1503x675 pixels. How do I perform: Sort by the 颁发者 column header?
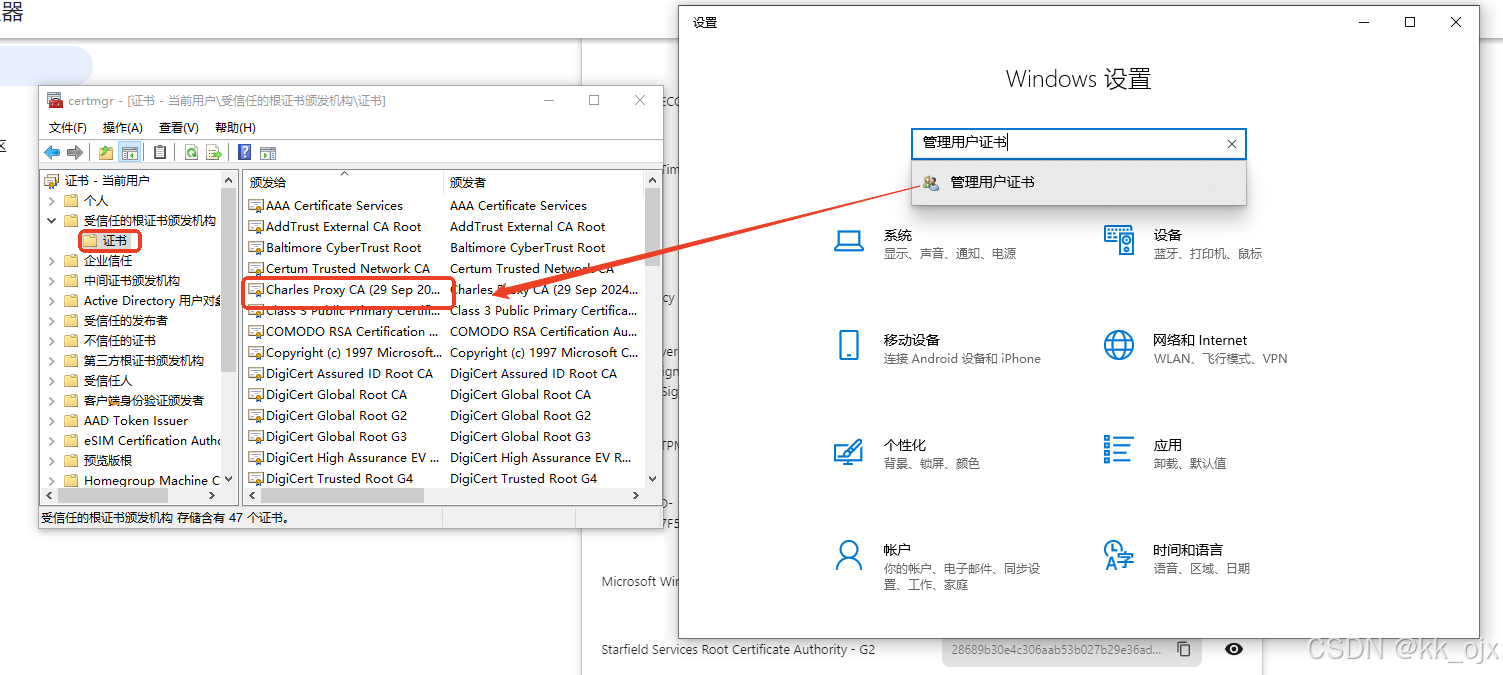tap(545, 182)
